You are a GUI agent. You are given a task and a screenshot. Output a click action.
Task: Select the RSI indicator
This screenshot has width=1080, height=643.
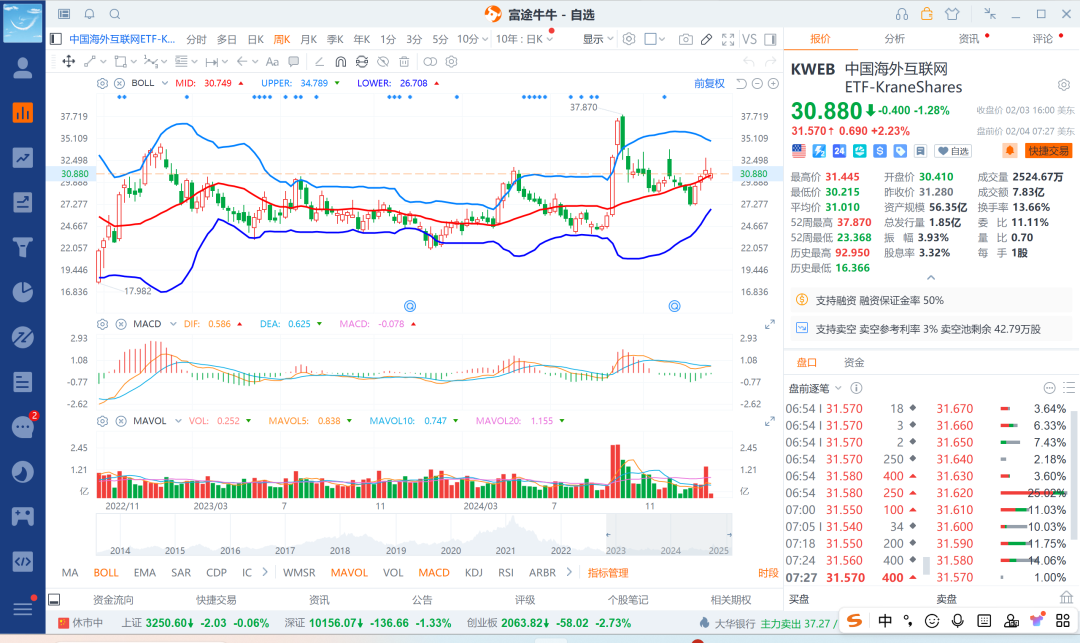506,572
